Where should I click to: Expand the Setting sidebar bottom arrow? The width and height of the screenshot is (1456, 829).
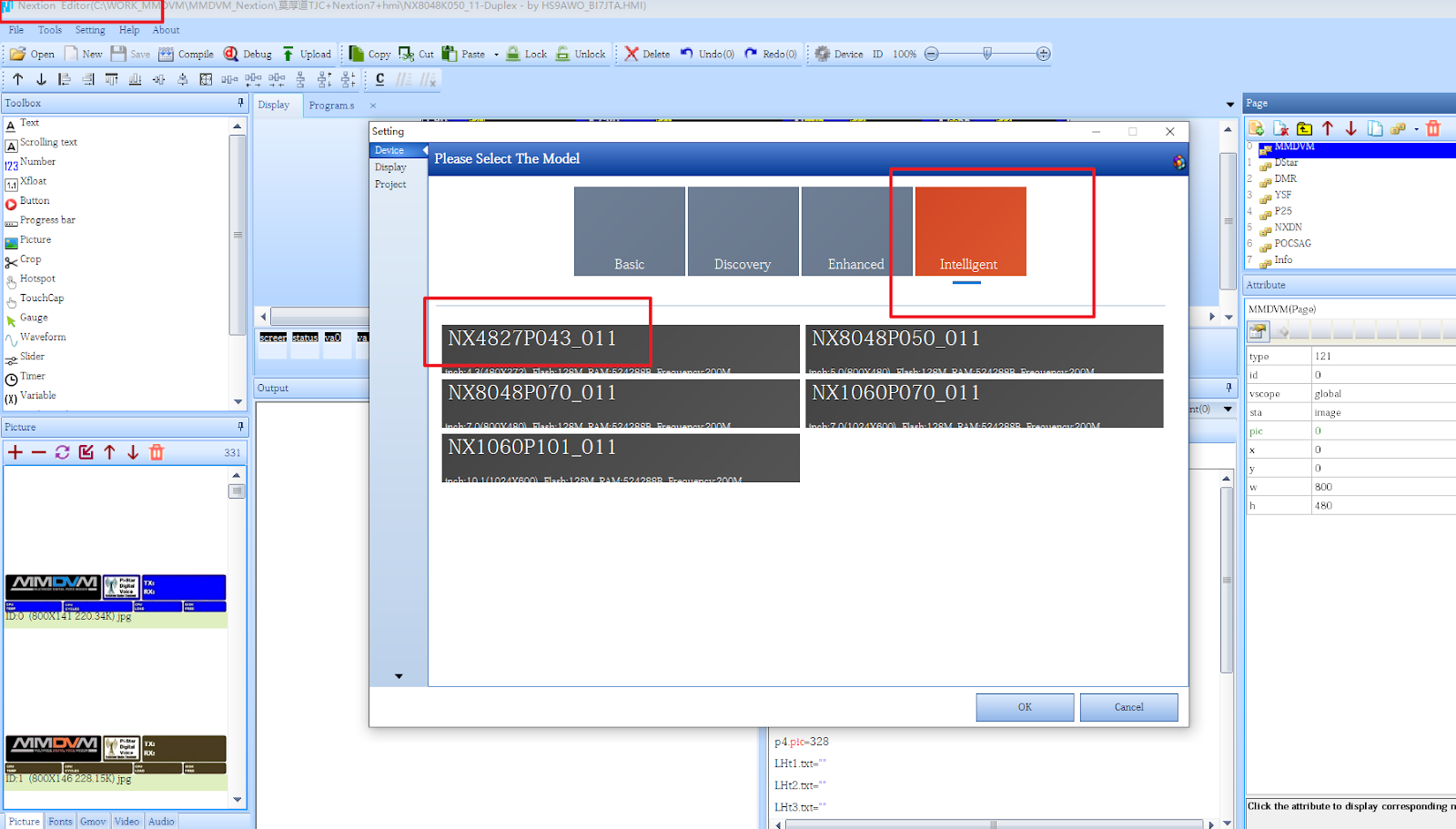point(399,676)
